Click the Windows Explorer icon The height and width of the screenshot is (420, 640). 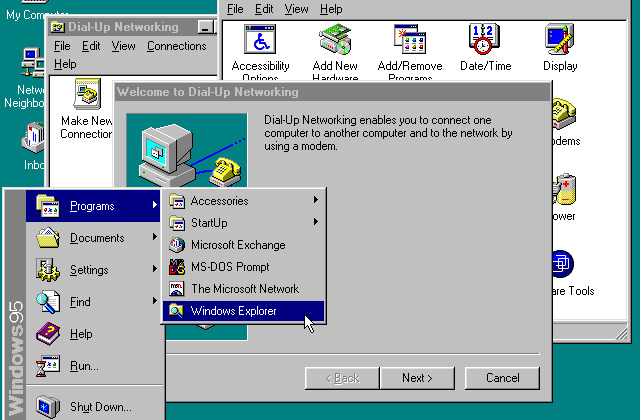(x=176, y=311)
